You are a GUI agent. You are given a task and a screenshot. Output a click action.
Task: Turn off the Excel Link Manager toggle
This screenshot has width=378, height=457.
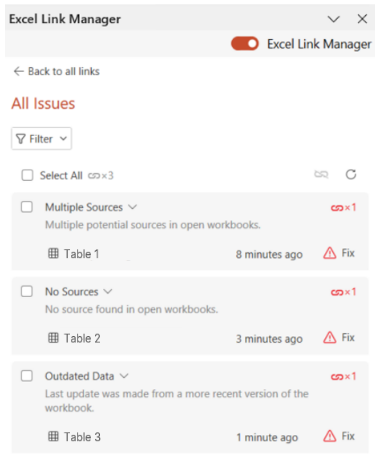(x=245, y=44)
